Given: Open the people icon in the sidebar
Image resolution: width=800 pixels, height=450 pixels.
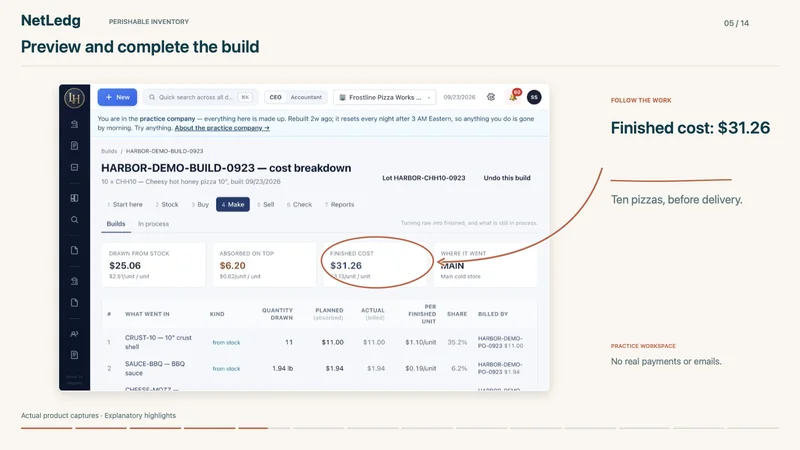Looking at the screenshot, I should click(74, 334).
